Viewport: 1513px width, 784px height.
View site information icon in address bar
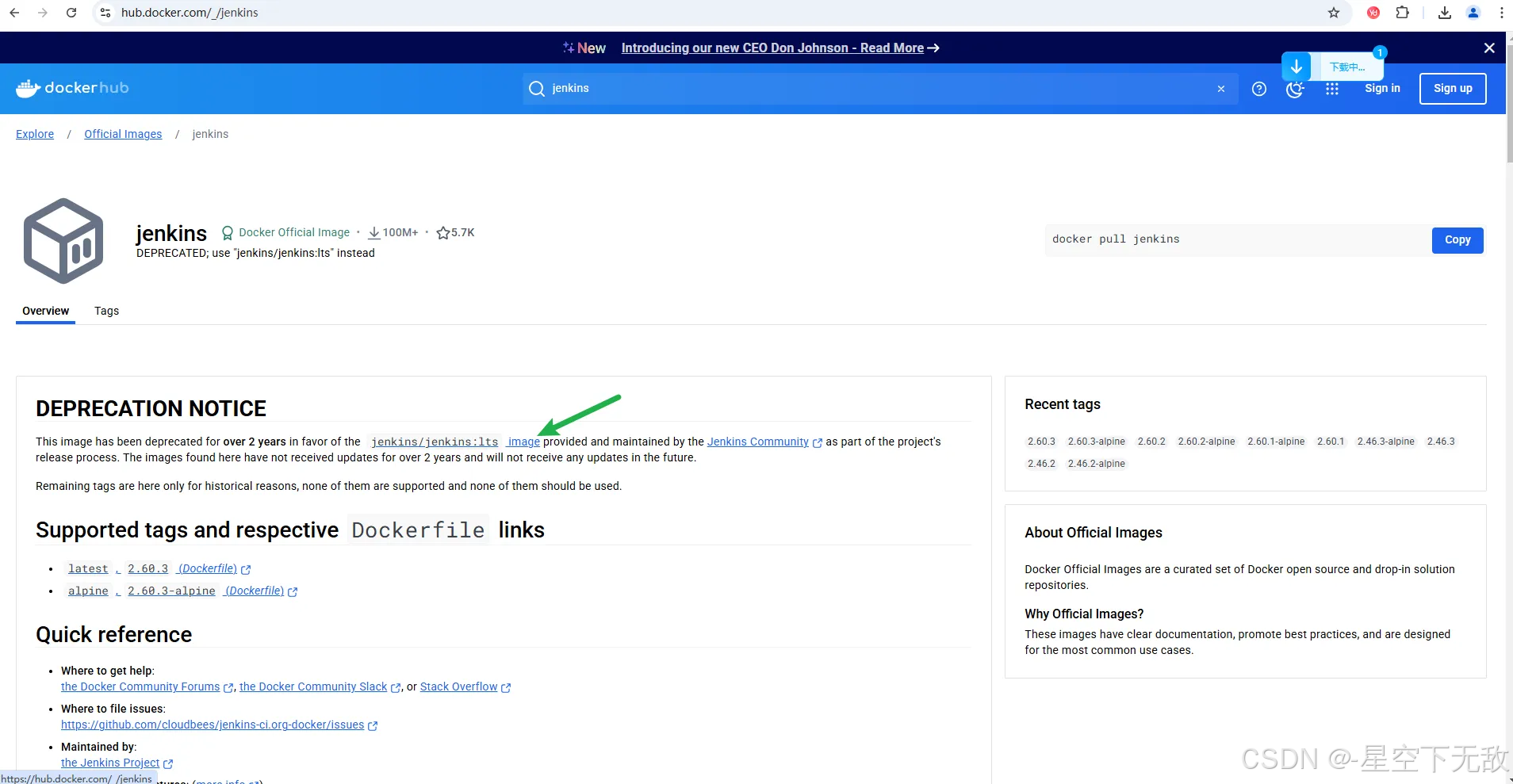click(x=105, y=13)
